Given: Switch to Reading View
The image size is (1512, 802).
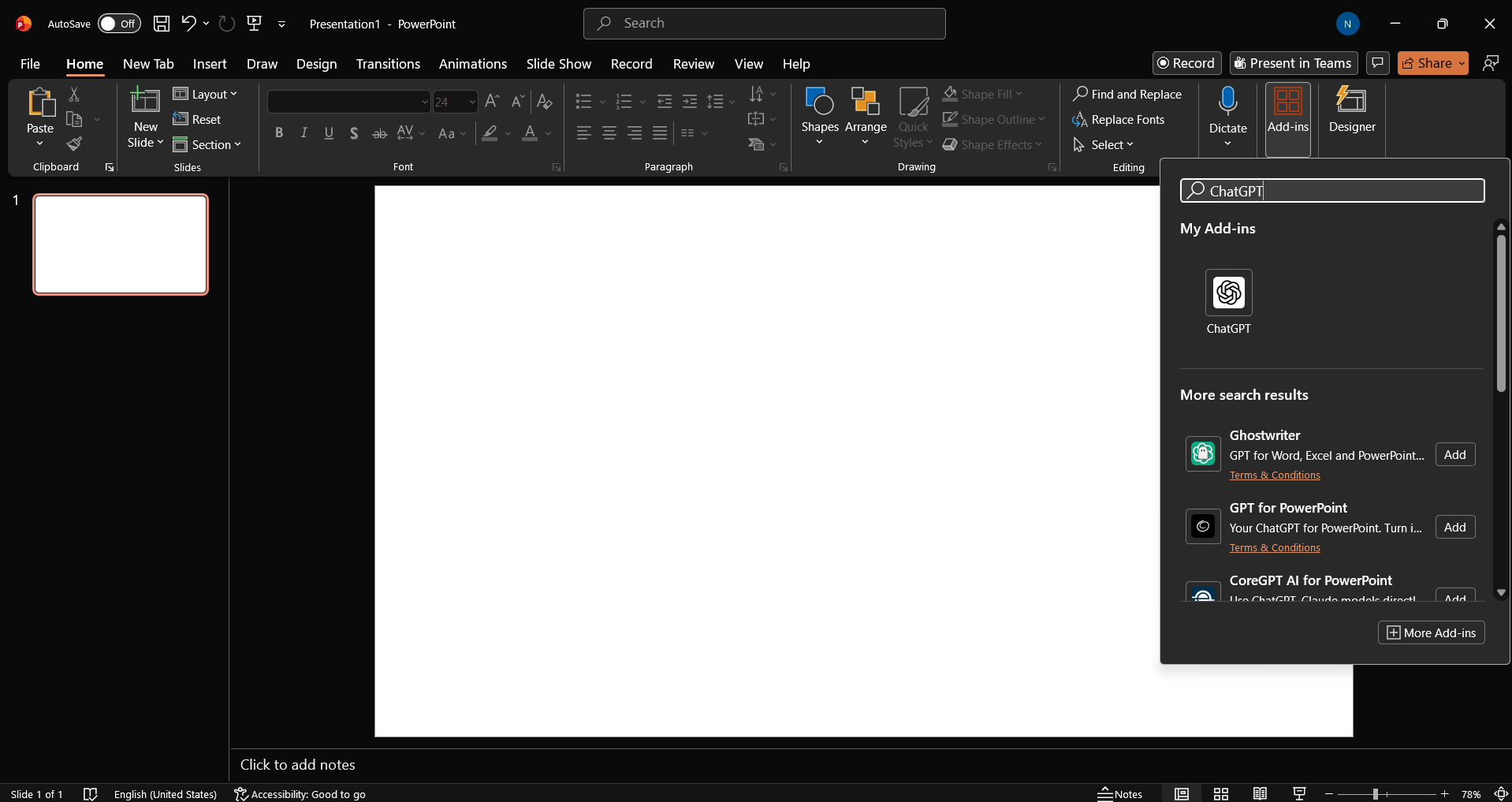Looking at the screenshot, I should (x=1260, y=793).
